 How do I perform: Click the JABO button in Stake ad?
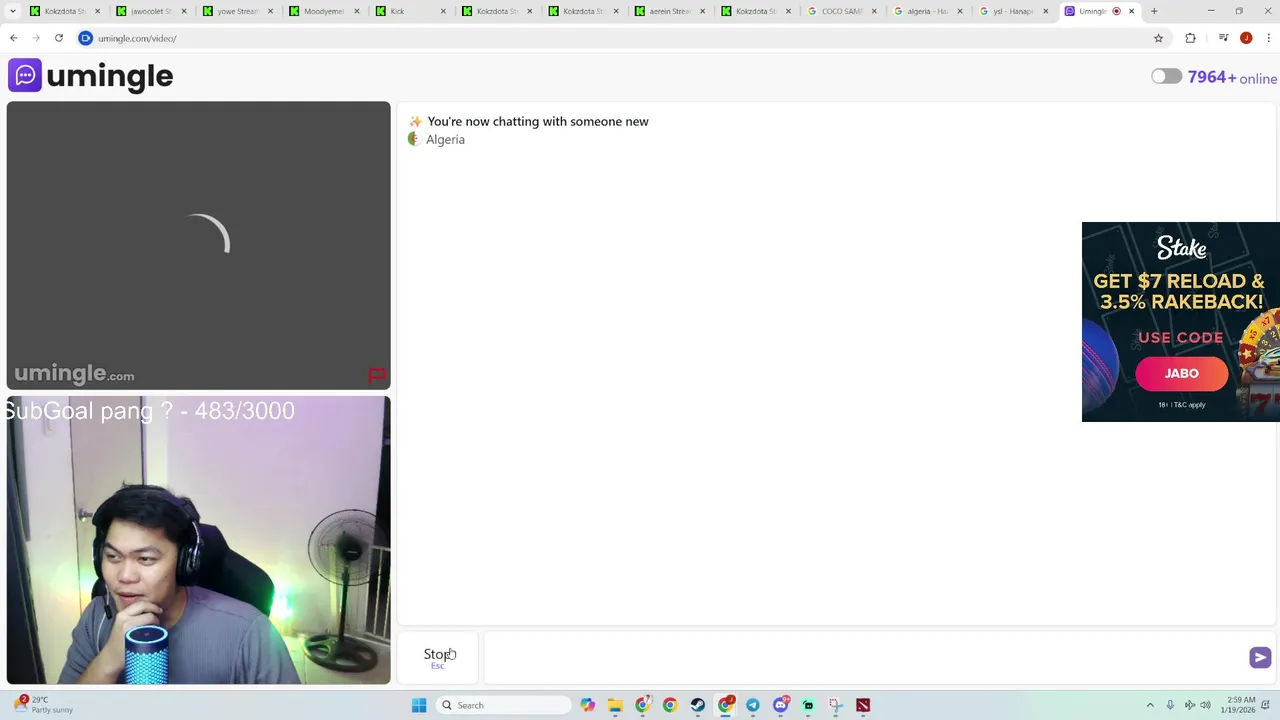(x=1181, y=373)
